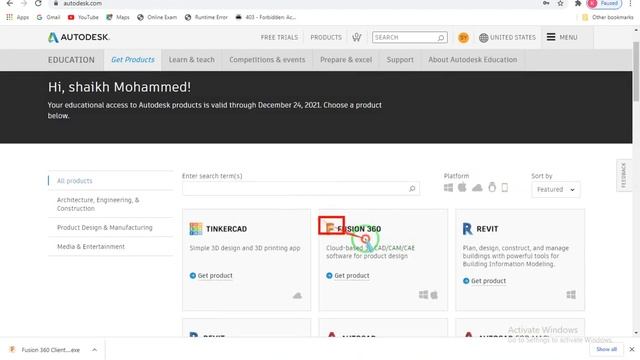
Task: Open Other bookmarks folder
Action: (607, 17)
